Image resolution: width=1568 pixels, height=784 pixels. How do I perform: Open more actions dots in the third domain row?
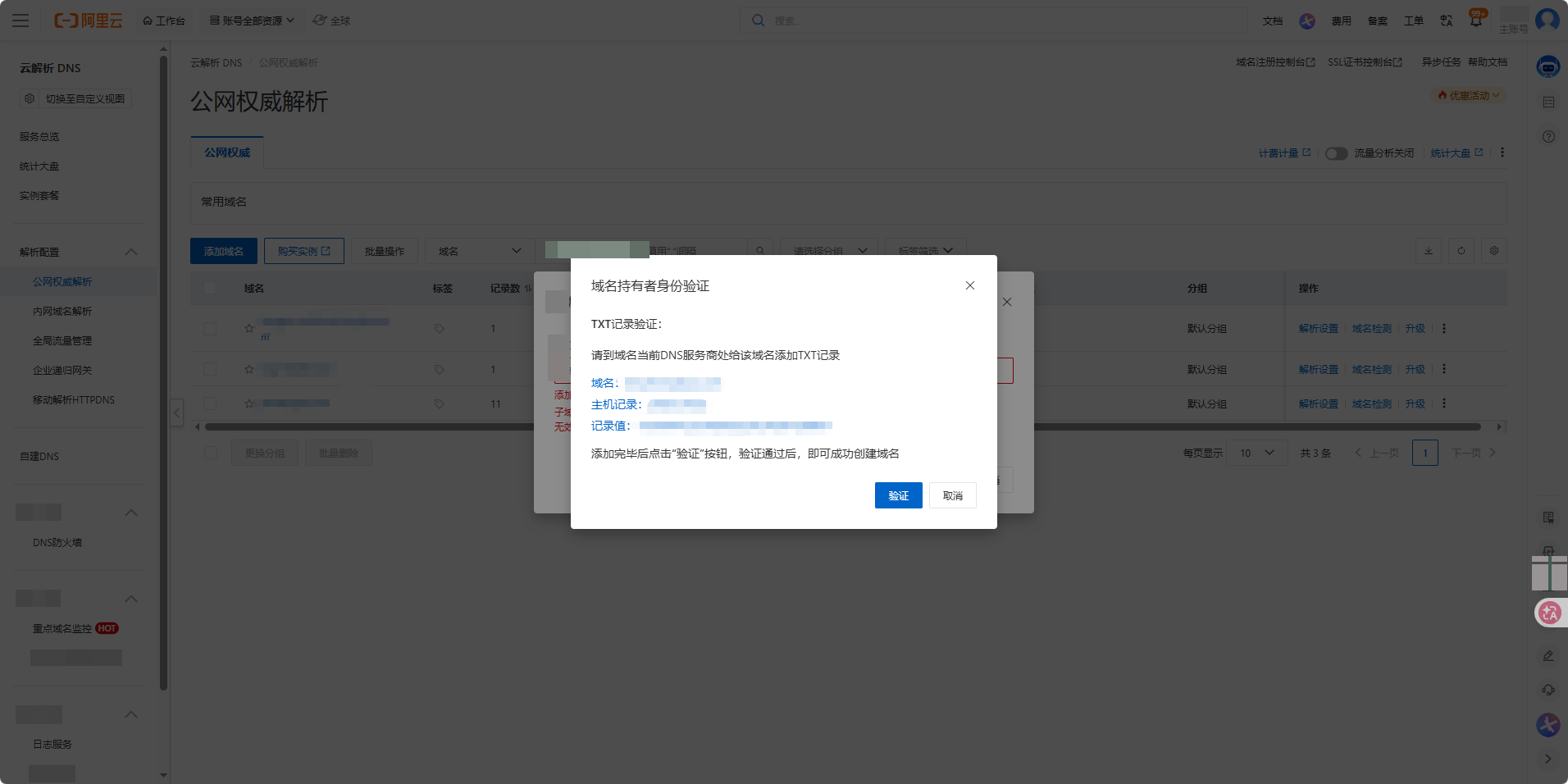tap(1444, 403)
